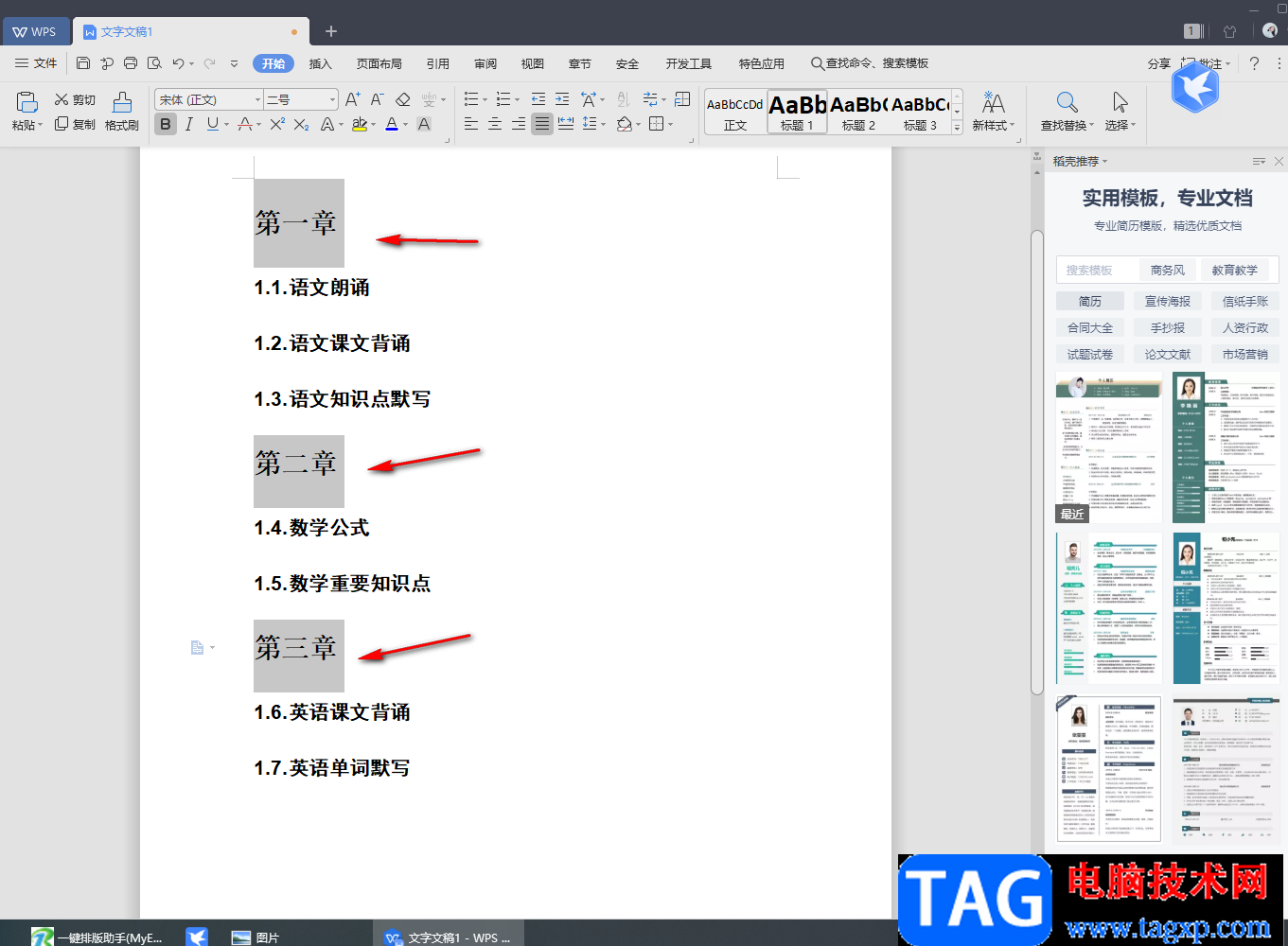The height and width of the screenshot is (946, 1288).
Task: Click 宣传海报 template category
Action: tap(1168, 301)
